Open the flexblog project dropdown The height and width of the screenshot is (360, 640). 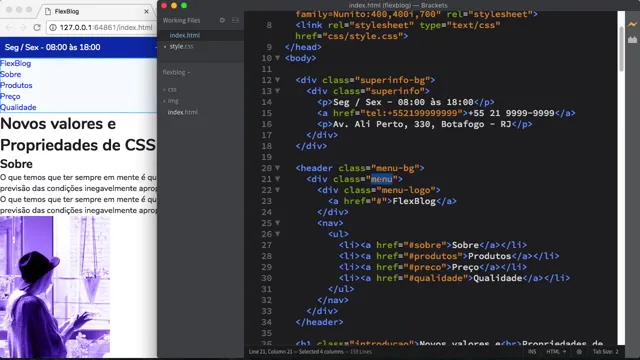[x=176, y=72]
